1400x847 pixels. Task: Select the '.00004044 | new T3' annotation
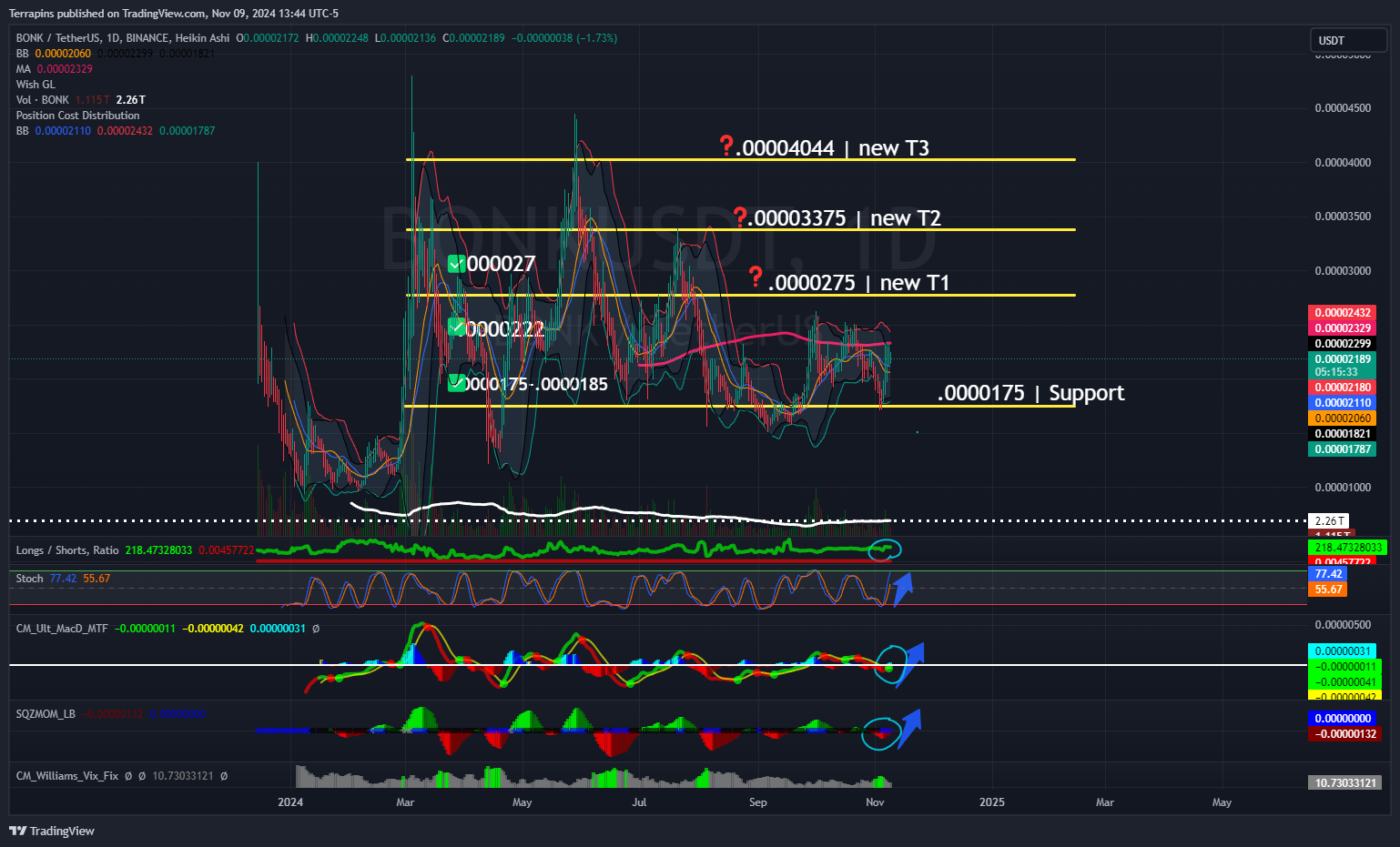point(832,148)
